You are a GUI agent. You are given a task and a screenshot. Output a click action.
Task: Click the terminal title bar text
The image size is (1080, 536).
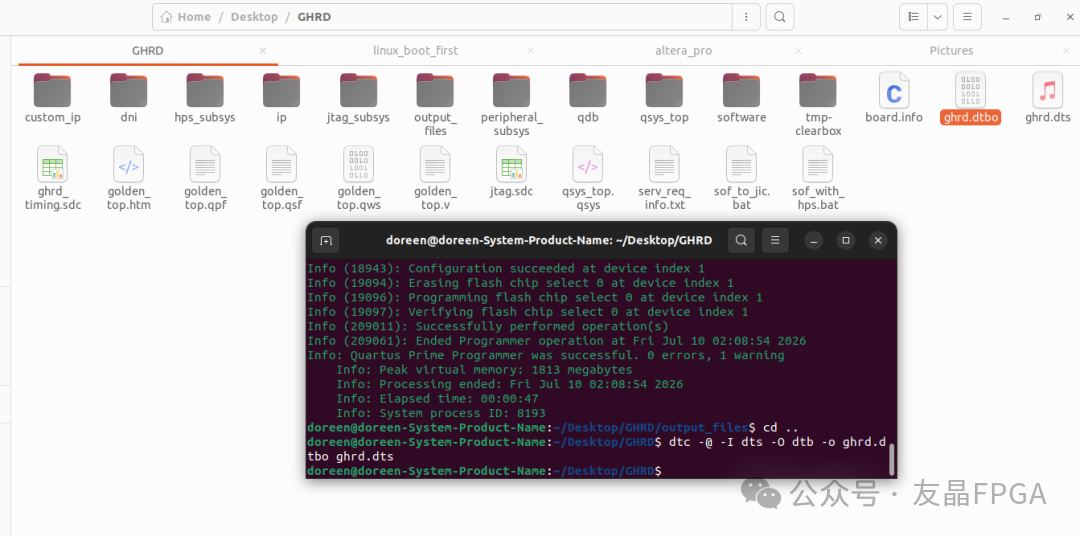coord(549,240)
